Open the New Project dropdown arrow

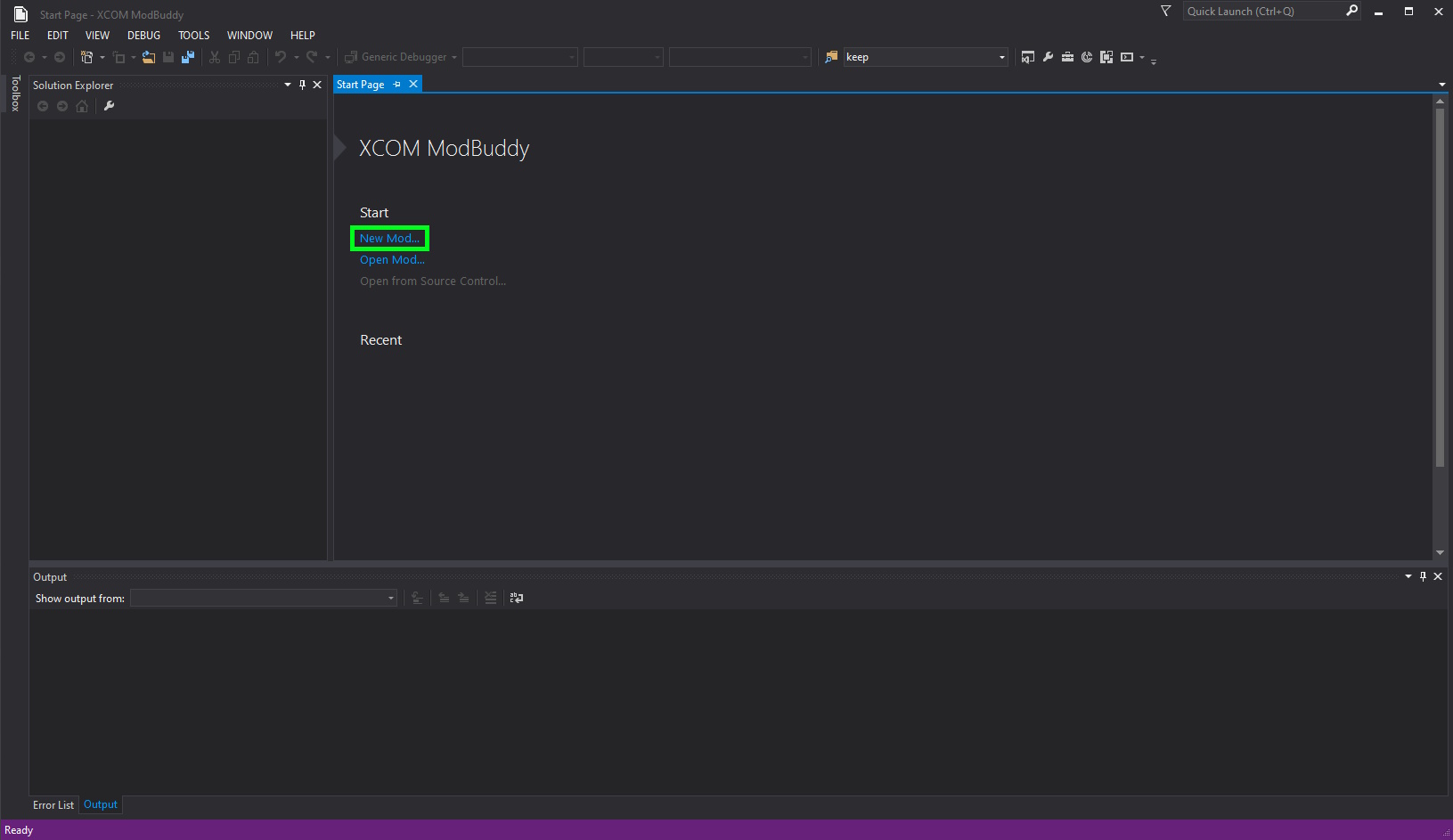pos(102,58)
